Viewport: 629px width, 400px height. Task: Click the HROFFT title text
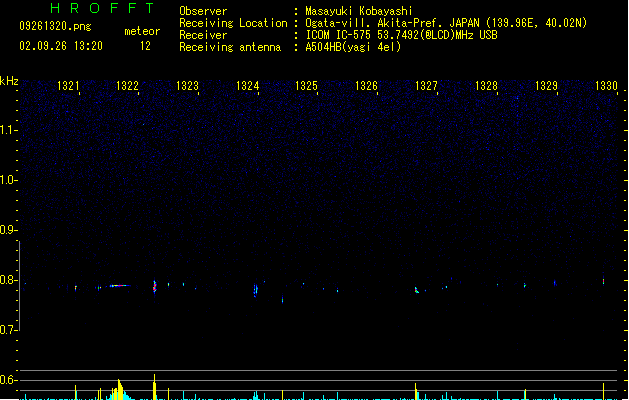pyautogui.click(x=103, y=8)
